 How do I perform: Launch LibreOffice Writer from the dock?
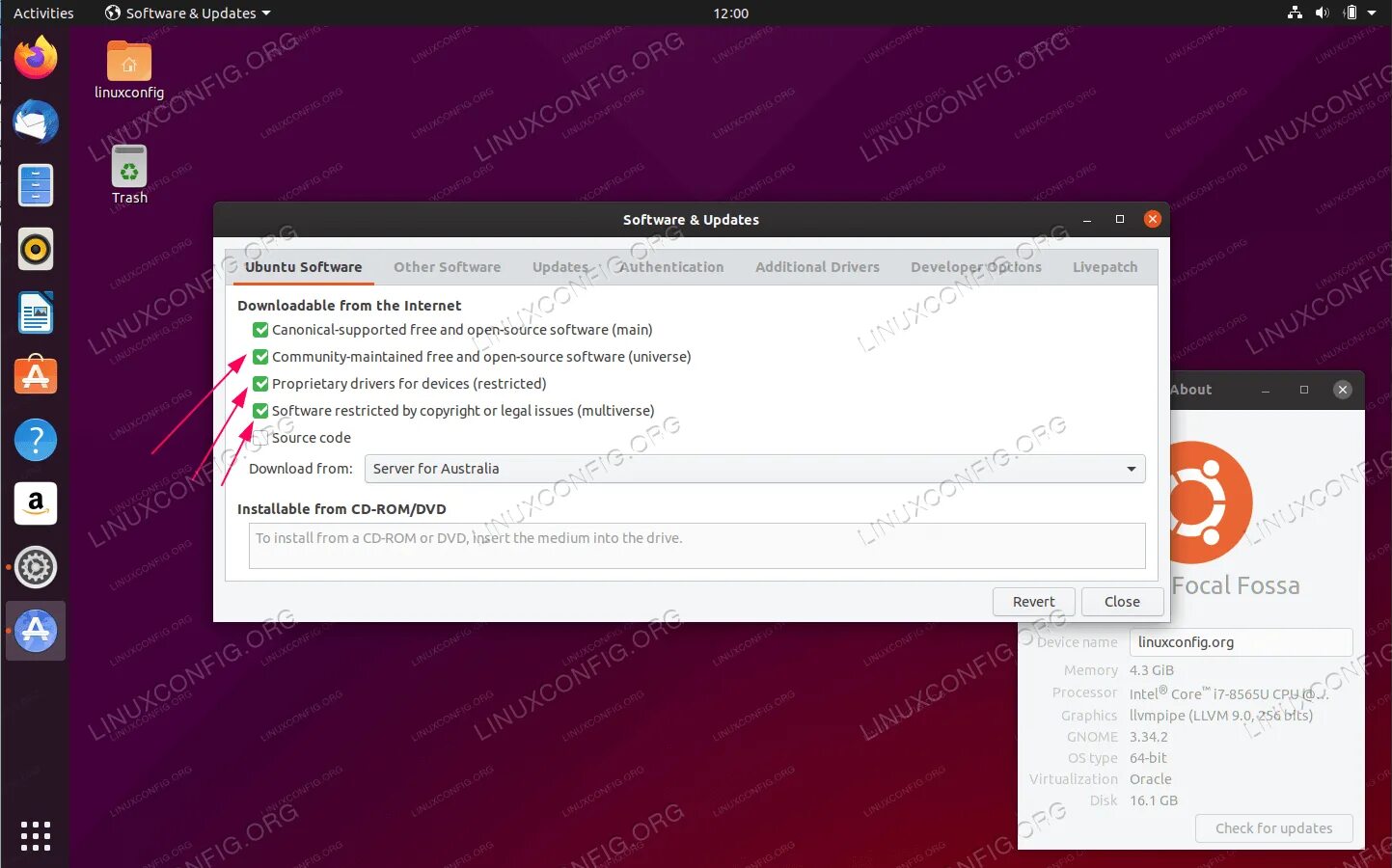[x=36, y=312]
